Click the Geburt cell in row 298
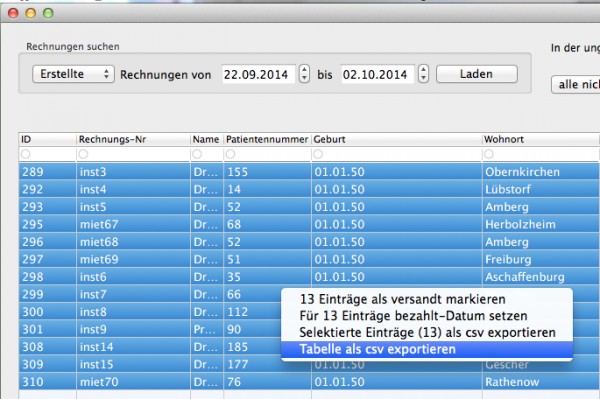Viewport: 600px width, 399px height. click(x=396, y=277)
